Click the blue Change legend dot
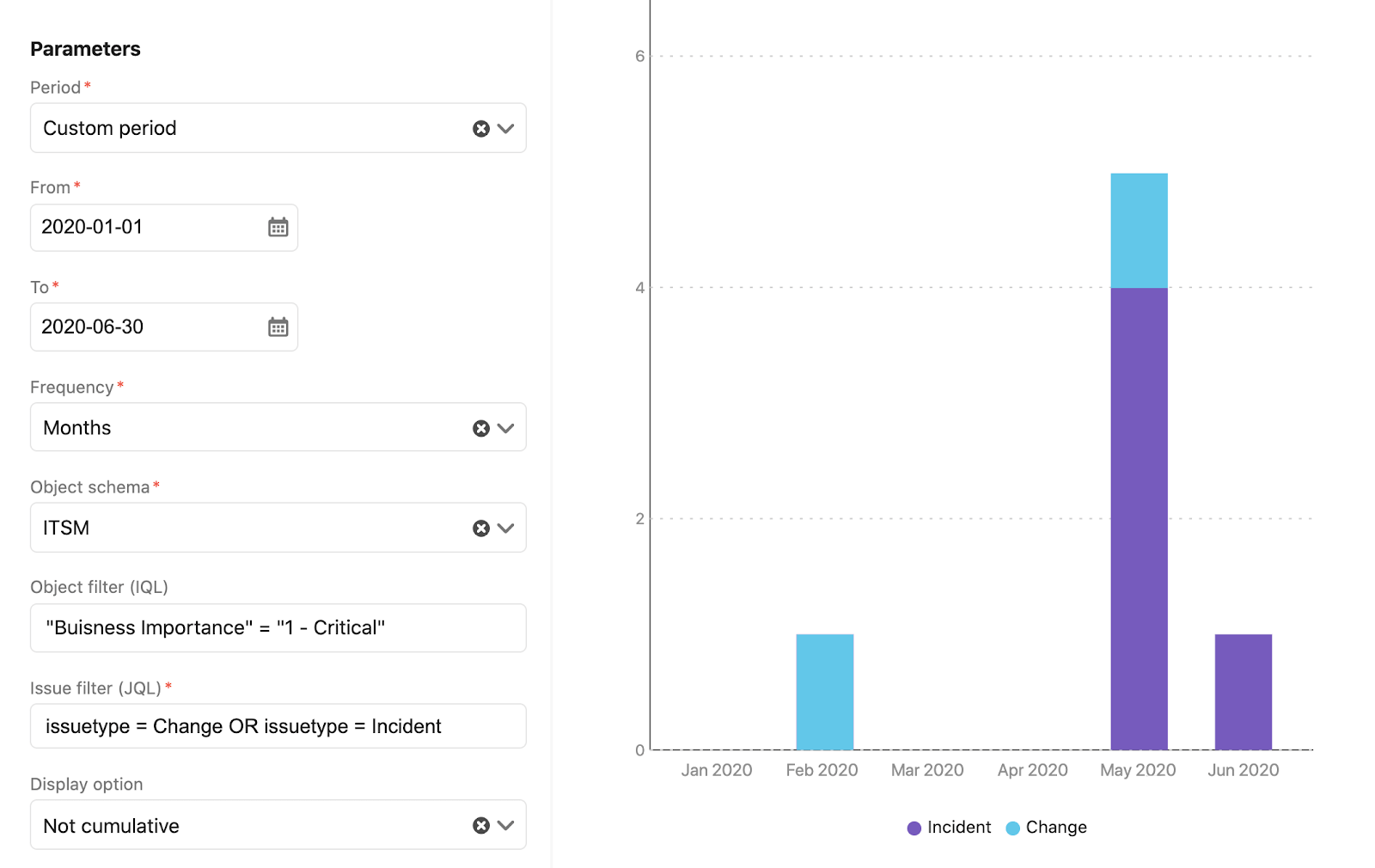 1012,828
